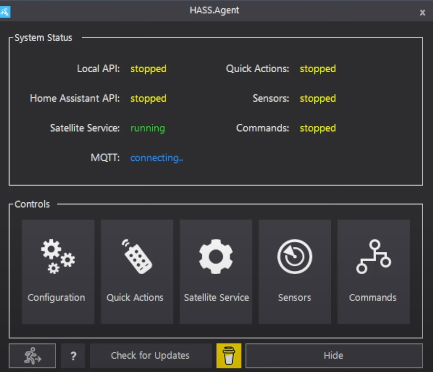Click Check for Updates
The height and width of the screenshot is (372, 433).
pyautogui.click(x=150, y=356)
